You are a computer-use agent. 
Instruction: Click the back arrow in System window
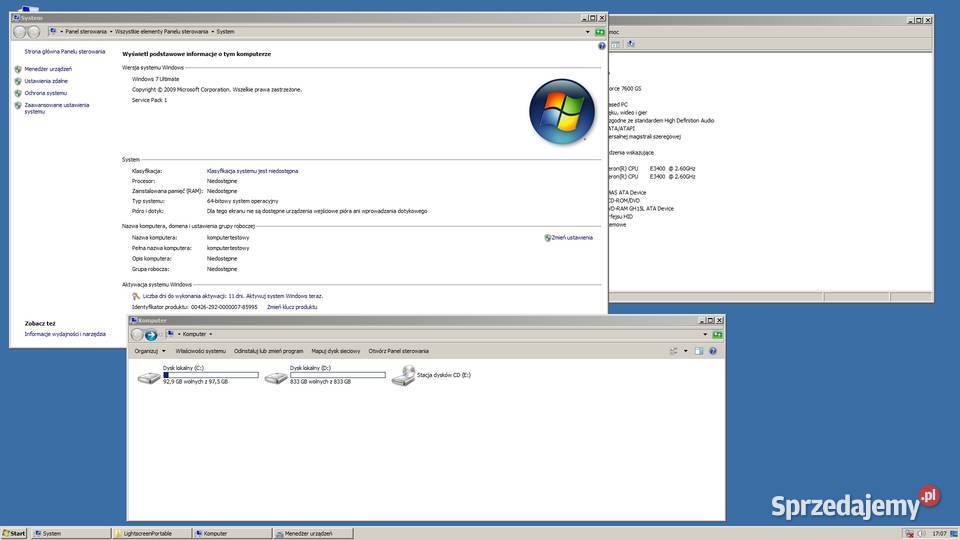20,32
